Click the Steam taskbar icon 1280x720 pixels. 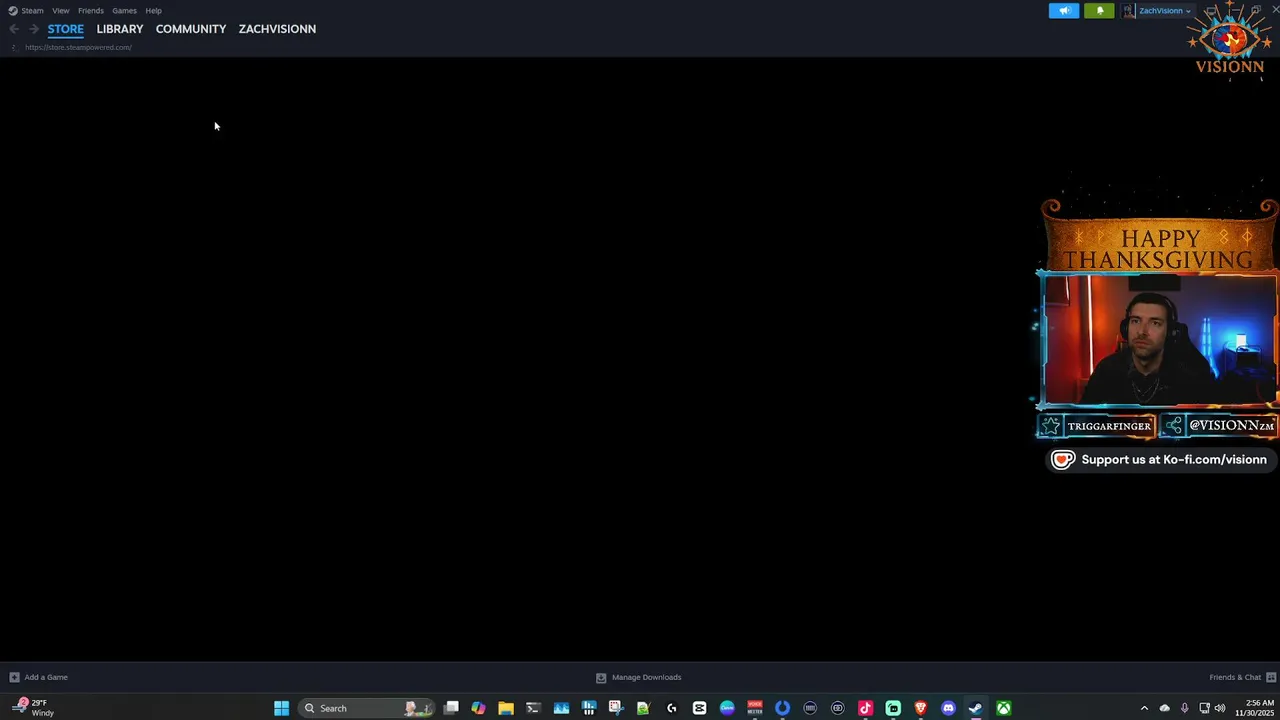[x=975, y=708]
